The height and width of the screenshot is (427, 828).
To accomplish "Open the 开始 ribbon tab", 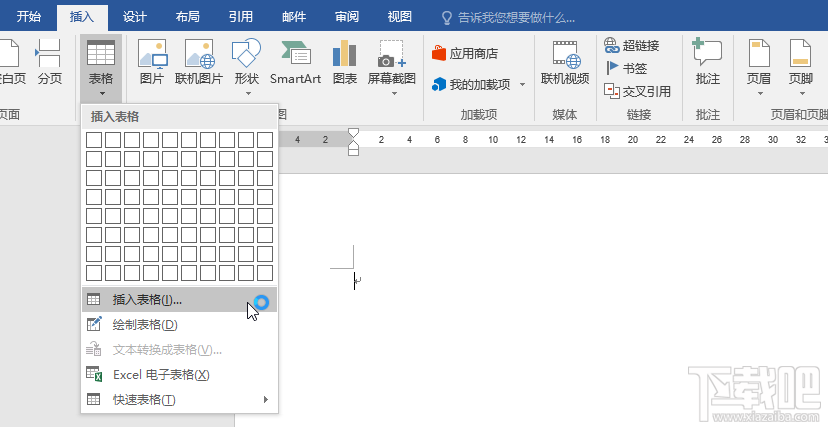I will coord(29,17).
